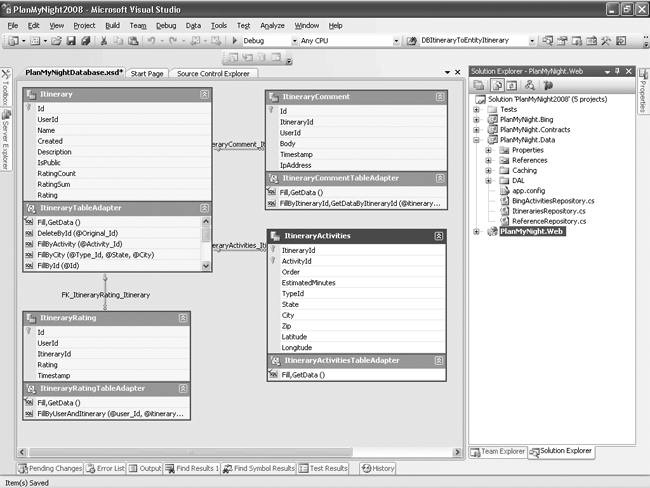Switch to the Source Control Explorer tab
The width and height of the screenshot is (650, 488).
click(213, 74)
